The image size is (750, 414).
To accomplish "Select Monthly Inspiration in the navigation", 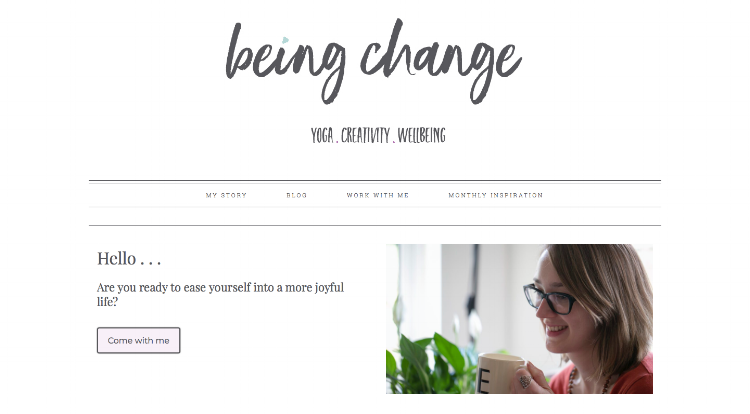I will coord(496,195).
